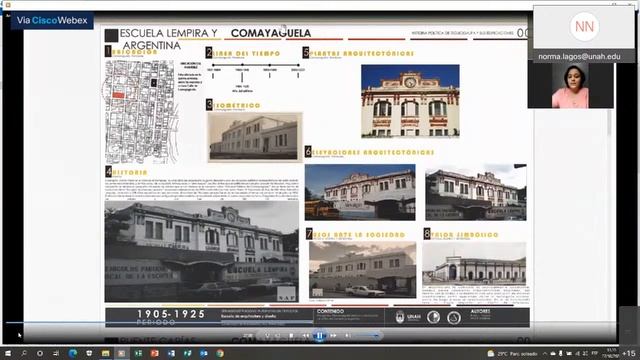Screen dimensions: 640x360
Task: Toggle shuffle in the player controls
Action: pyautogui.click(x=267, y=336)
